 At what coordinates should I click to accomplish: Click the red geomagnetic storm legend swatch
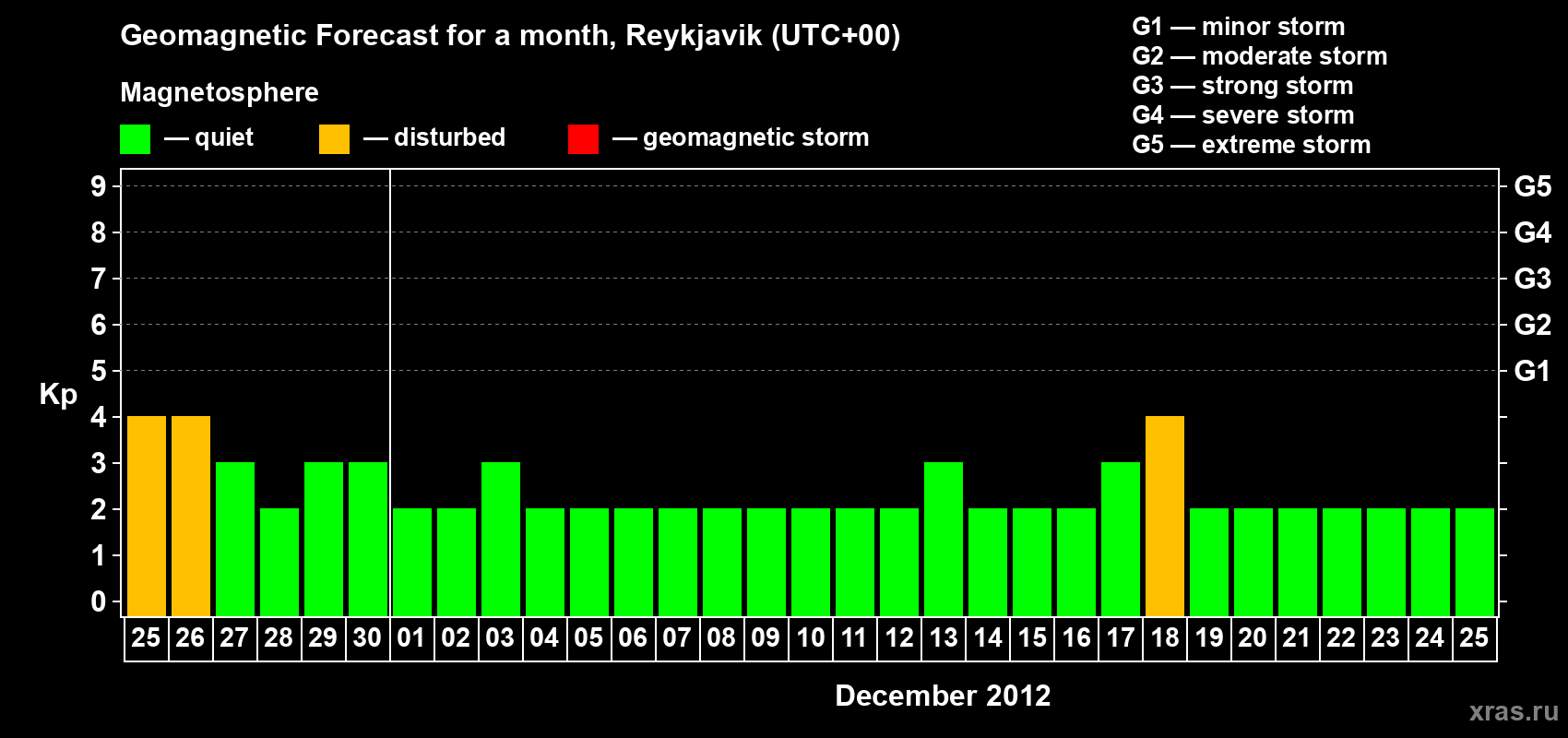pos(583,139)
